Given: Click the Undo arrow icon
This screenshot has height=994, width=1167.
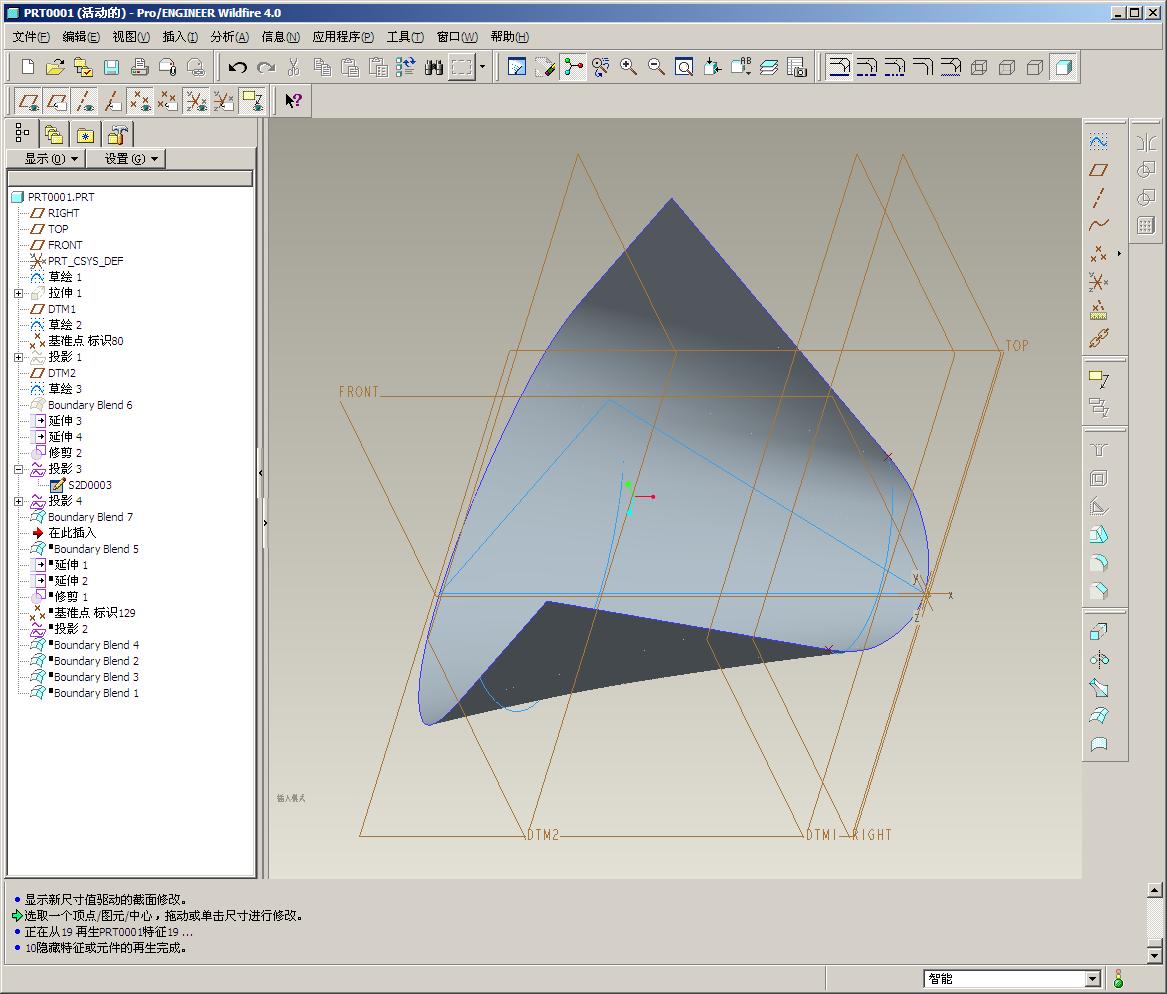Looking at the screenshot, I should click(x=237, y=68).
